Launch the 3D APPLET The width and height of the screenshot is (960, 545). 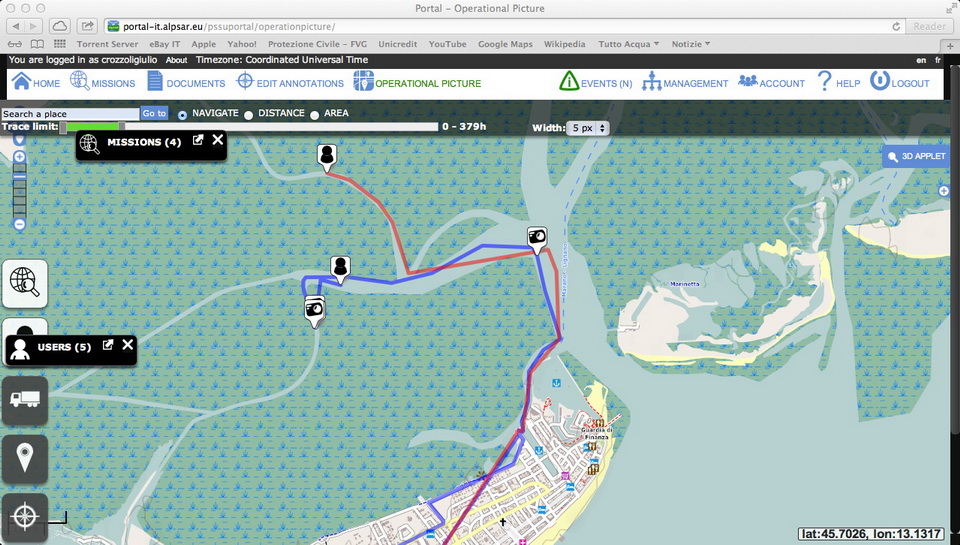[x=916, y=157]
